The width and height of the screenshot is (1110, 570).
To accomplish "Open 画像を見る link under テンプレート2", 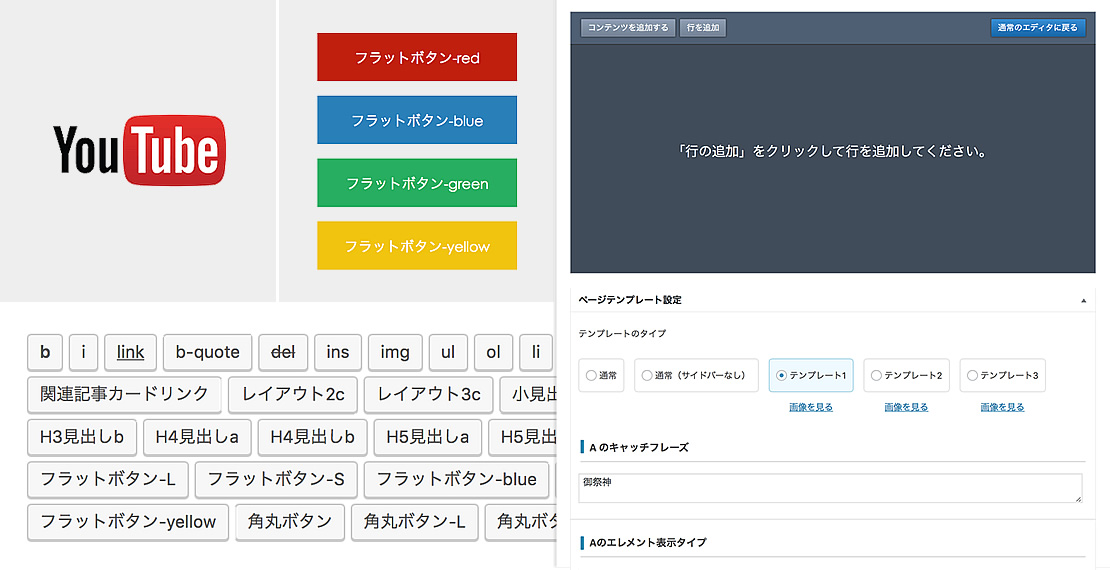I will click(x=906, y=407).
